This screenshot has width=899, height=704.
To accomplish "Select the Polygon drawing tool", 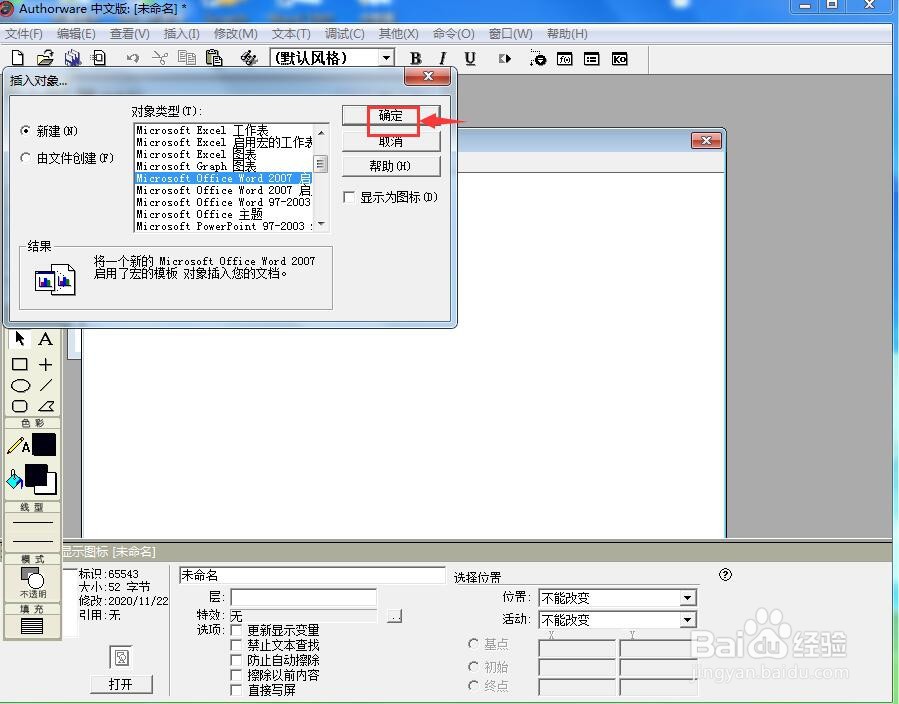I will 46,406.
